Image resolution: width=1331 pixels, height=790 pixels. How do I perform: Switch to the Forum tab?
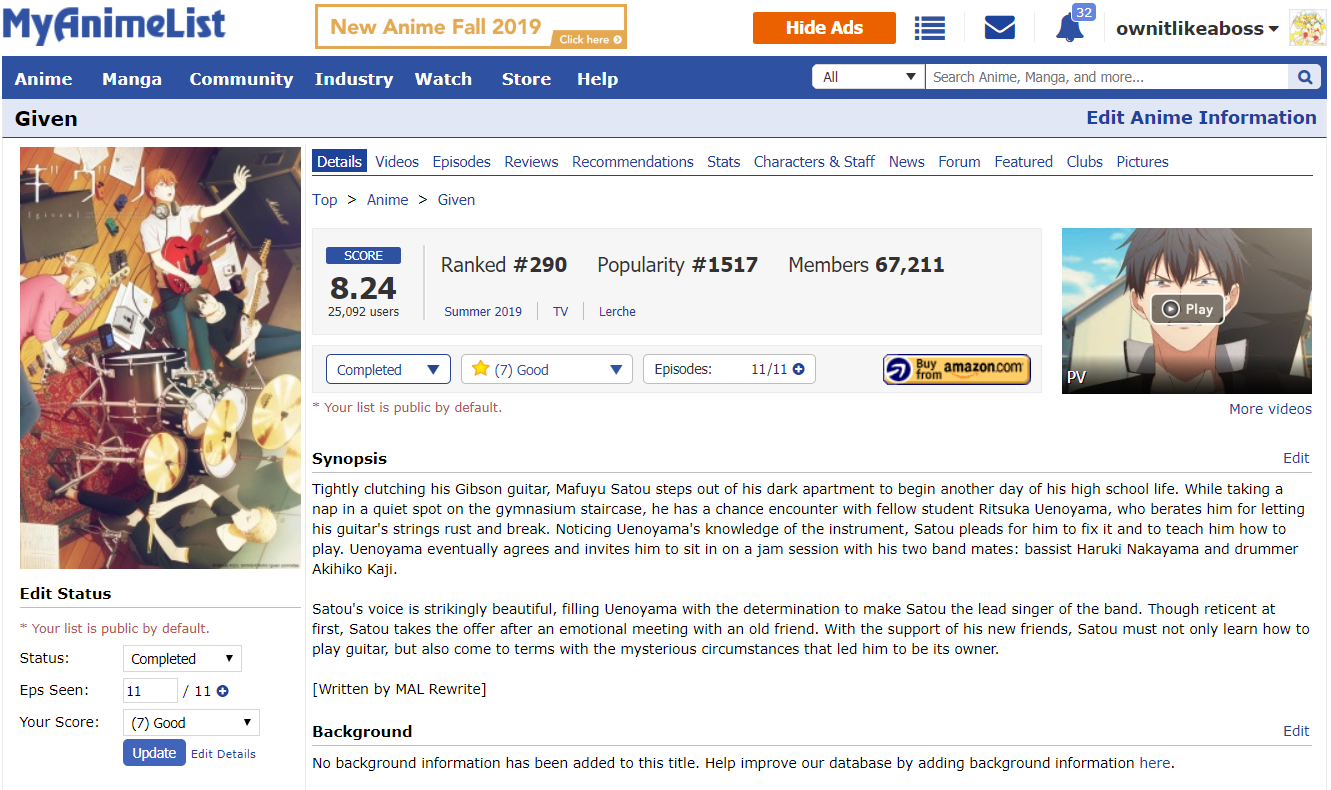pos(959,161)
